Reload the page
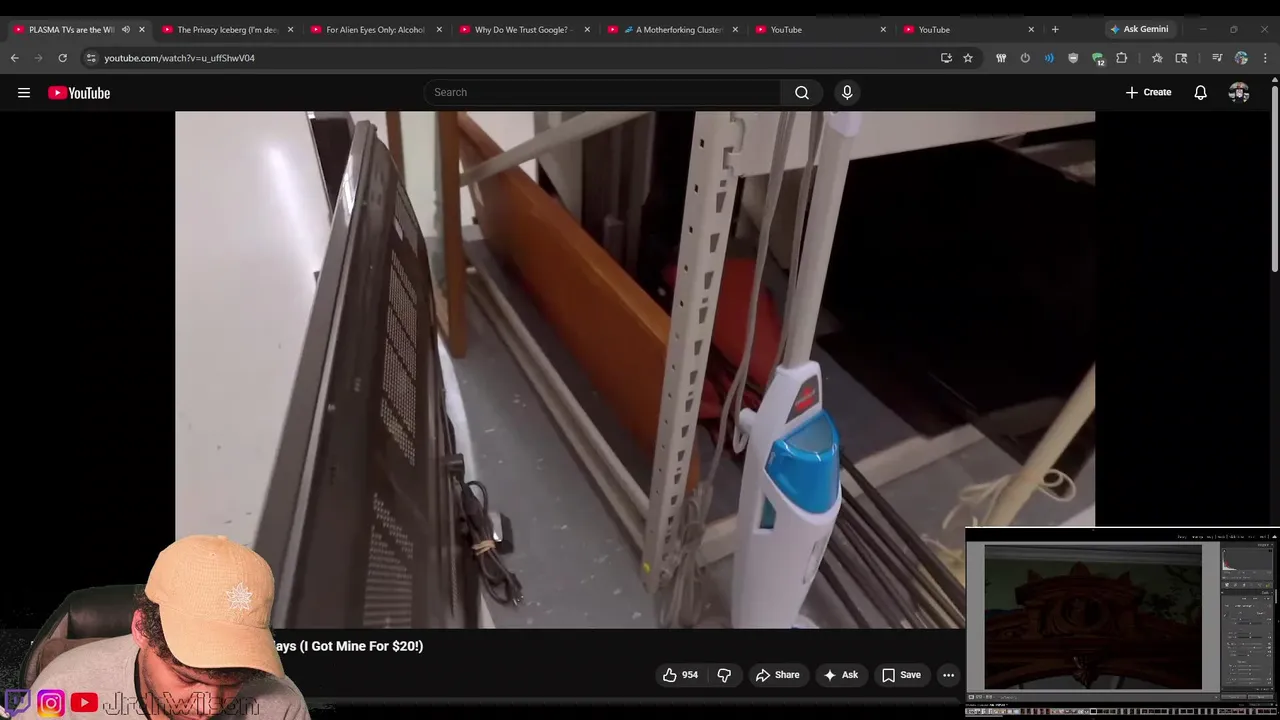Screen dimensions: 1280x720 (62, 58)
